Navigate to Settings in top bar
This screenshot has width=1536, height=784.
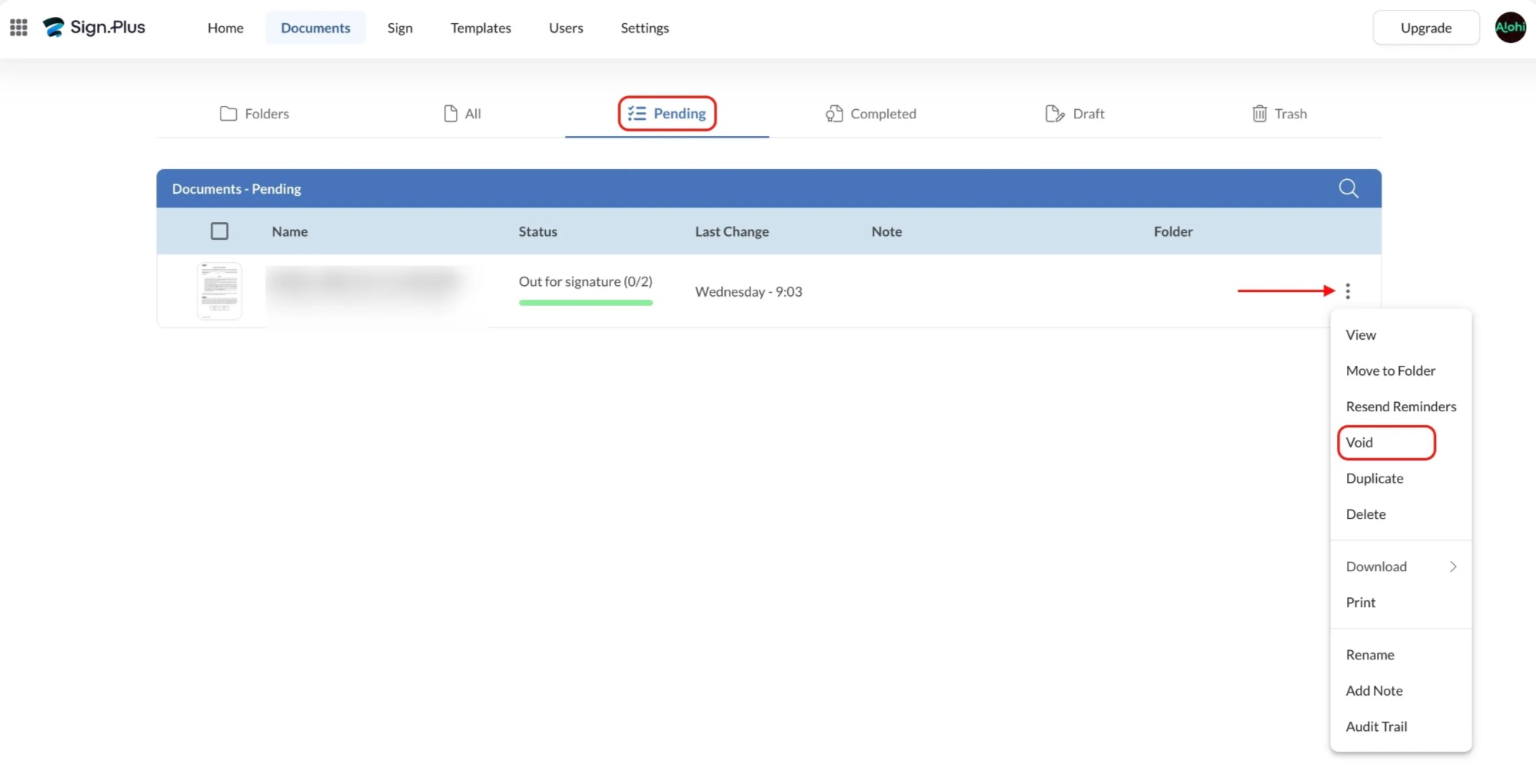644,28
